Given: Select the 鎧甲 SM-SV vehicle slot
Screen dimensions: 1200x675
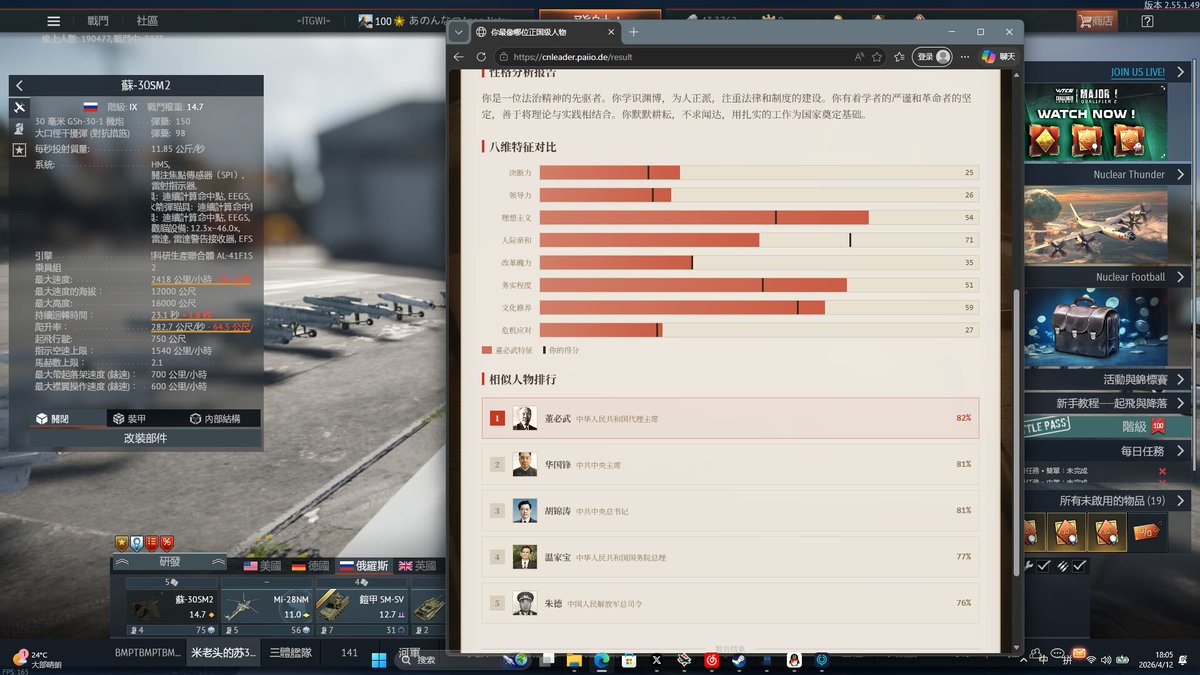Looking at the screenshot, I should (362, 606).
